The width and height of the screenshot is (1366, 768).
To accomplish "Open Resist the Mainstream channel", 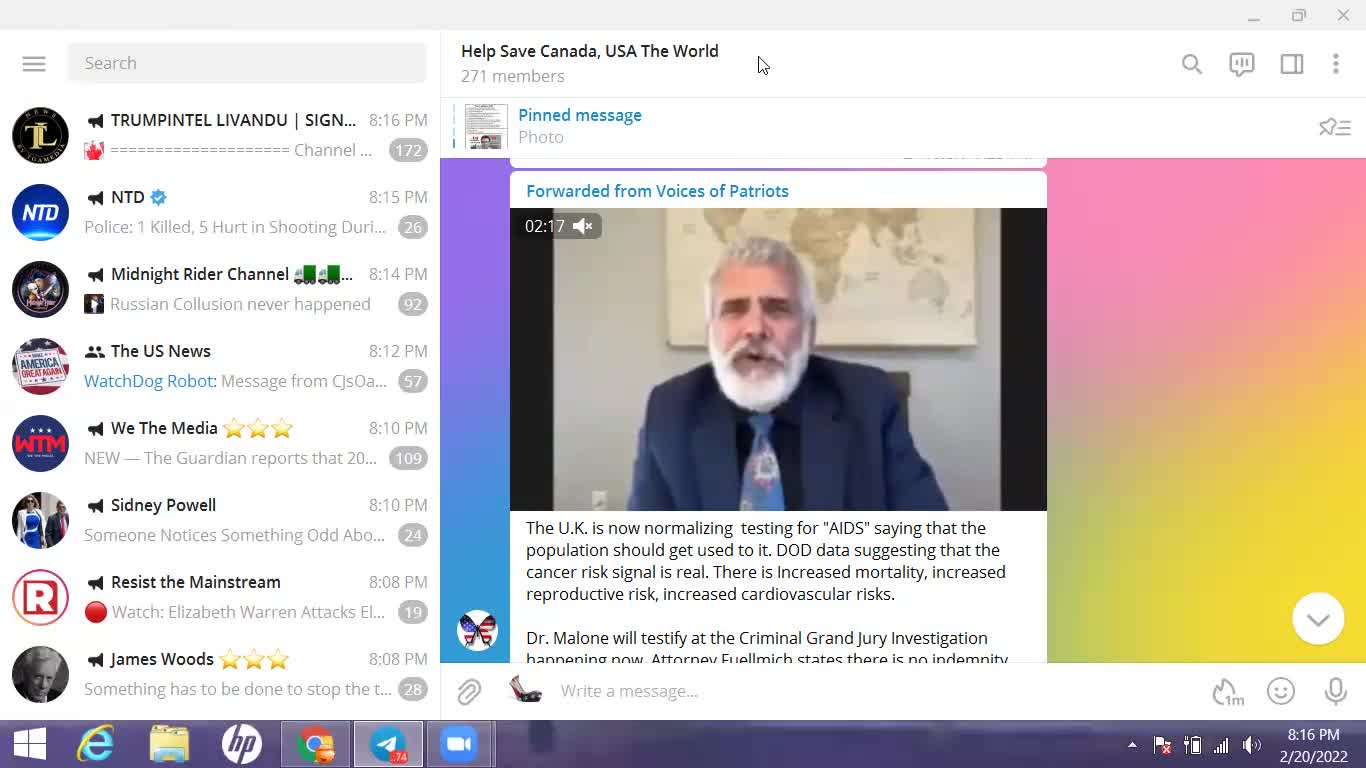I will click(220, 597).
